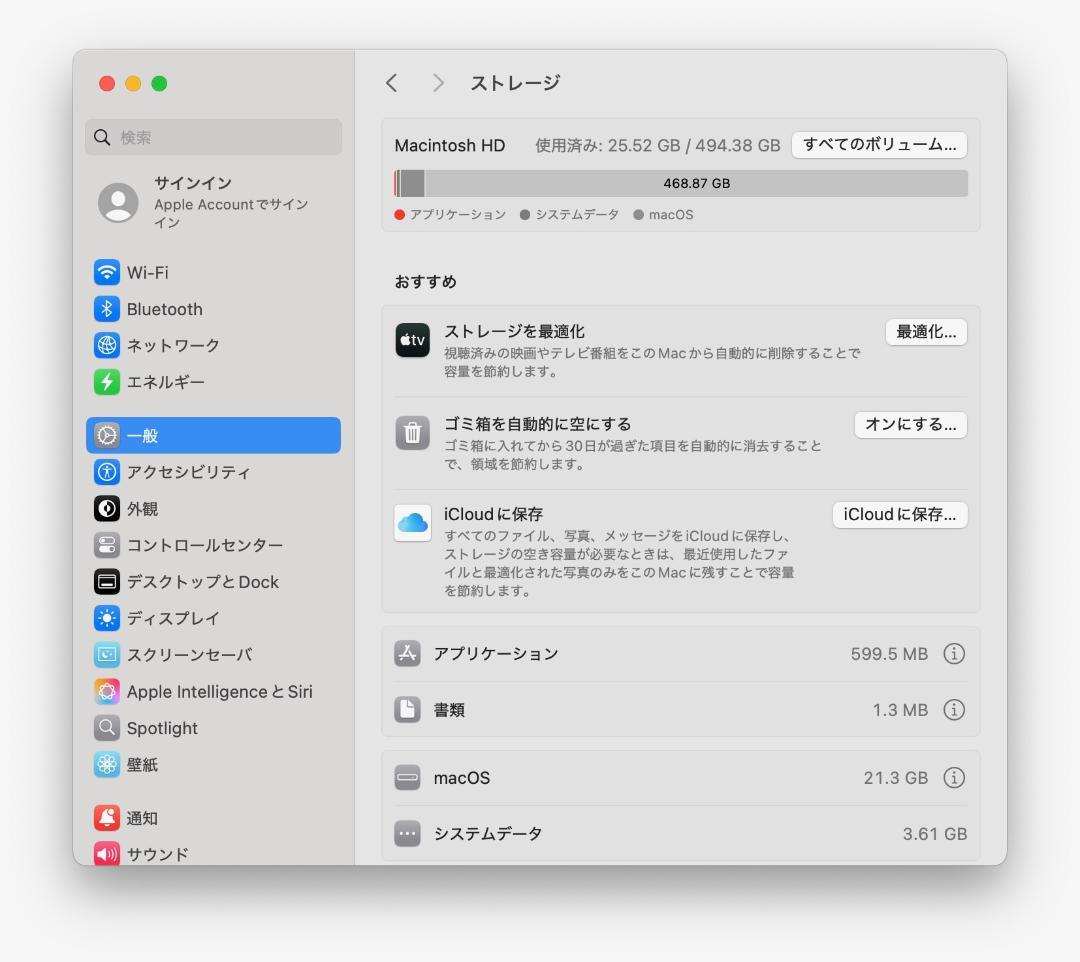Click the back chevron above ストレージ
Screen dimensions: 1080x962
392,84
